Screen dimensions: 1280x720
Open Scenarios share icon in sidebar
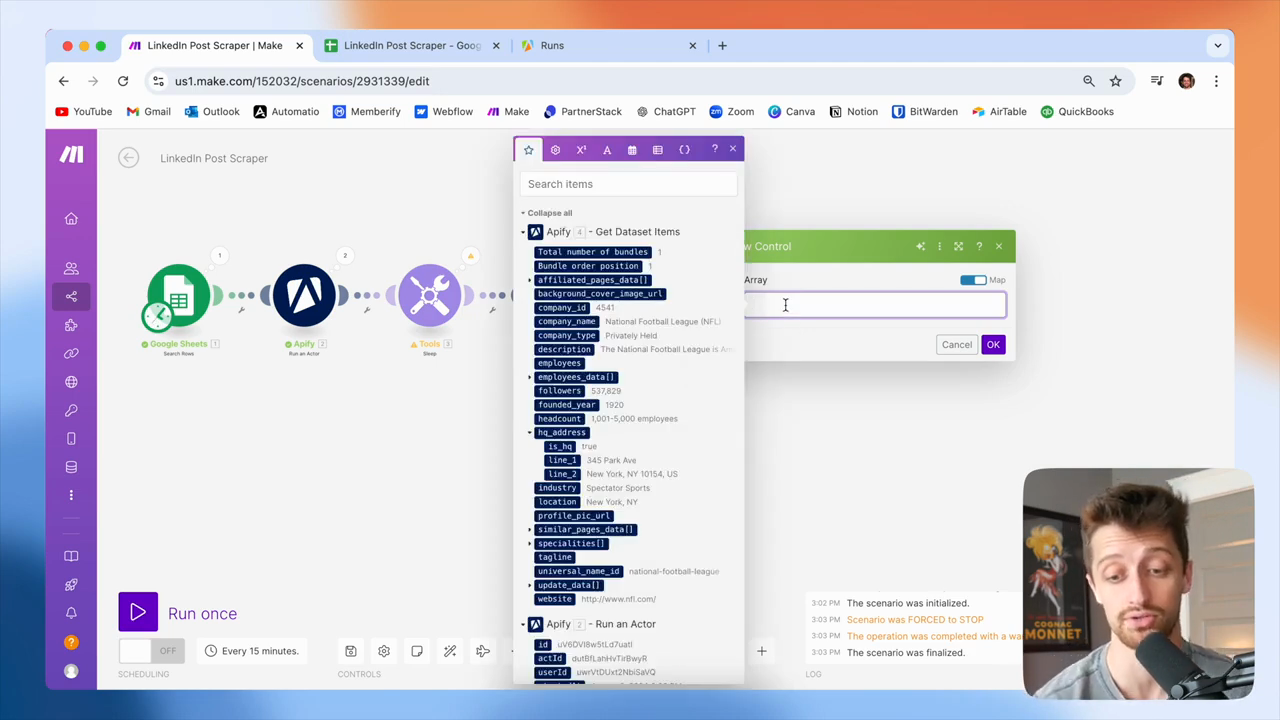[71, 296]
